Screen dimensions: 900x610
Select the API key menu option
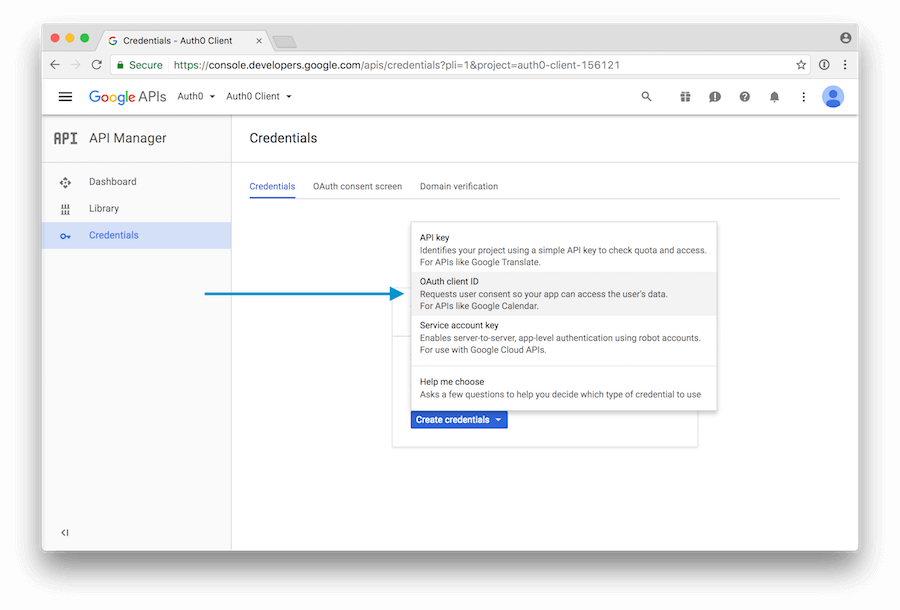point(564,250)
